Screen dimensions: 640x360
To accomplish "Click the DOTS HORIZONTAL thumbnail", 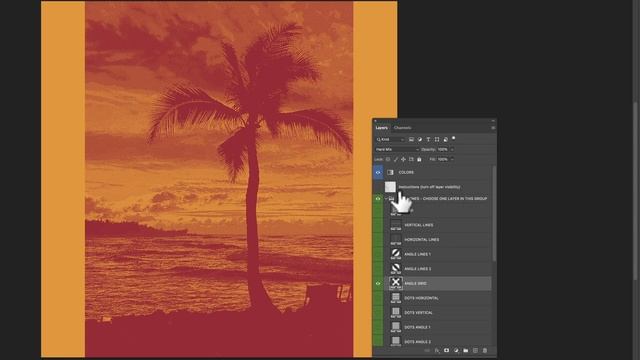I will [x=396, y=298].
